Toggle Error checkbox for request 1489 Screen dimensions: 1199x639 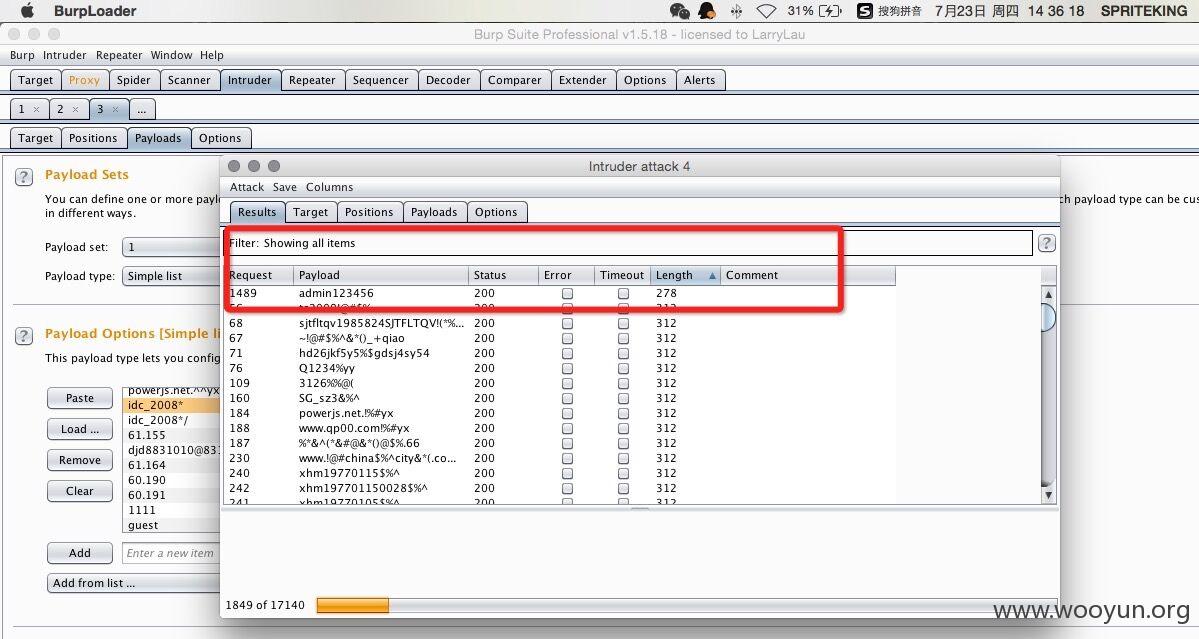point(567,294)
